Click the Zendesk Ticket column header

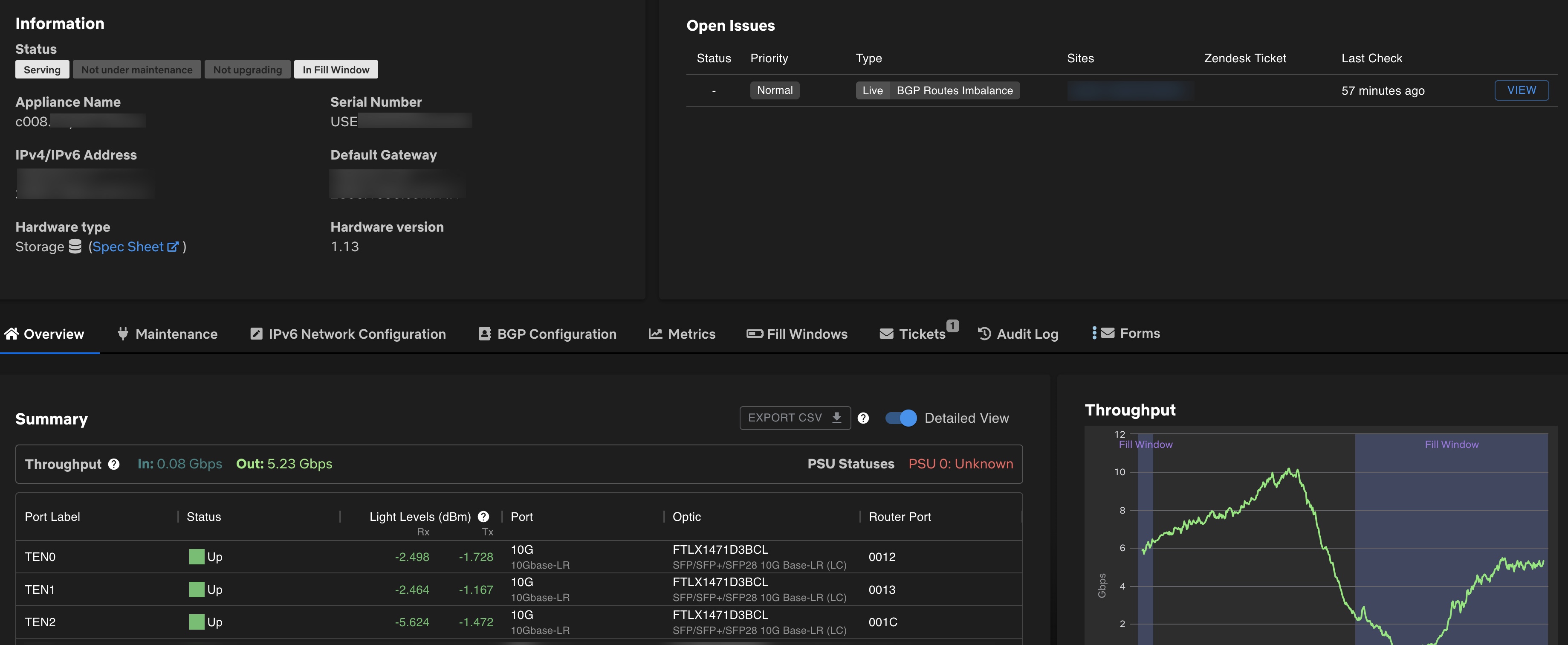(1245, 58)
